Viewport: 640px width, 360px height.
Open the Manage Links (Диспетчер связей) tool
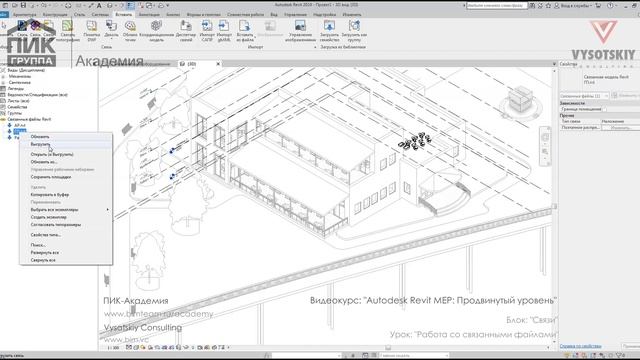click(186, 31)
